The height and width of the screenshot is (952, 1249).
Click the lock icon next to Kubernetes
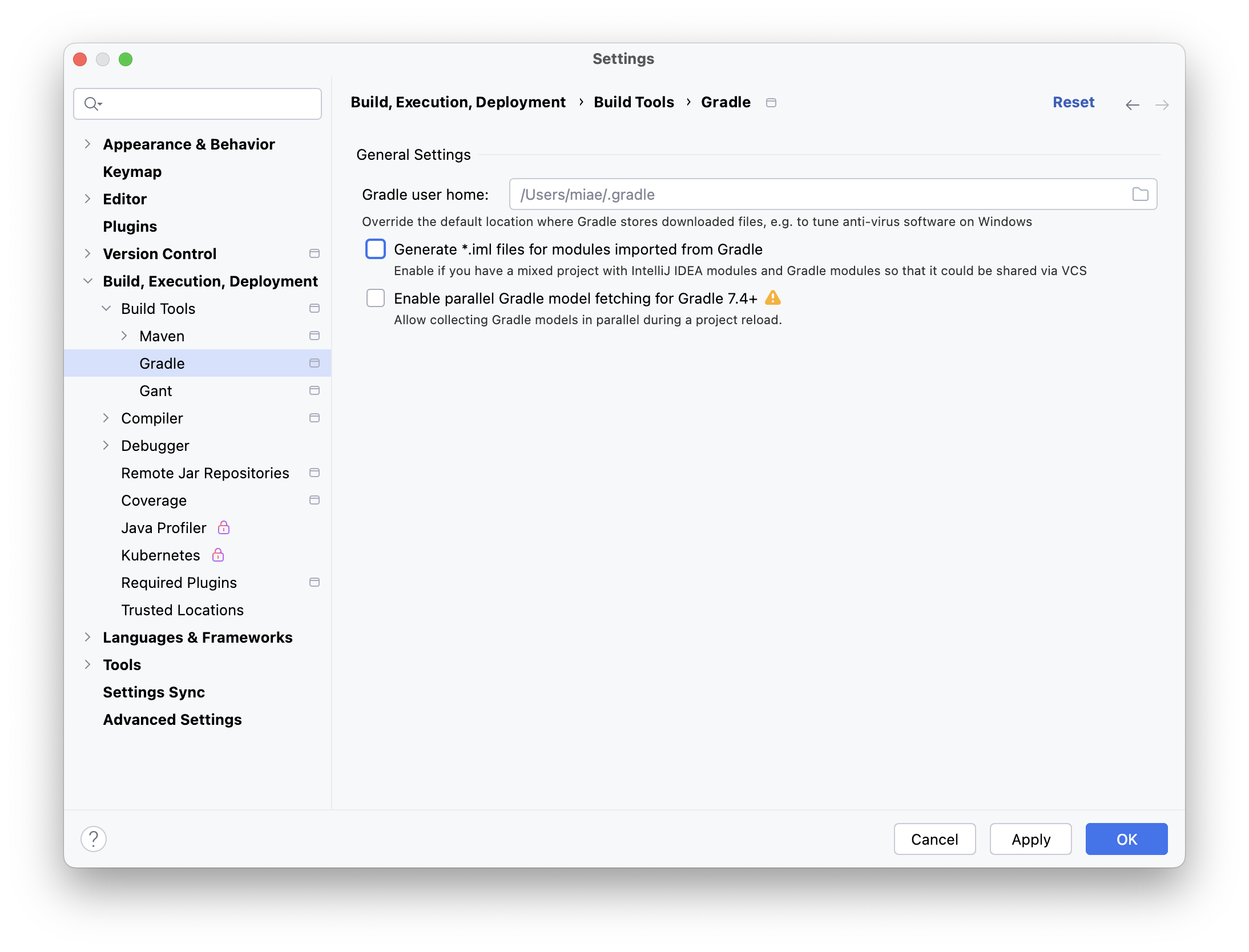[x=218, y=555]
